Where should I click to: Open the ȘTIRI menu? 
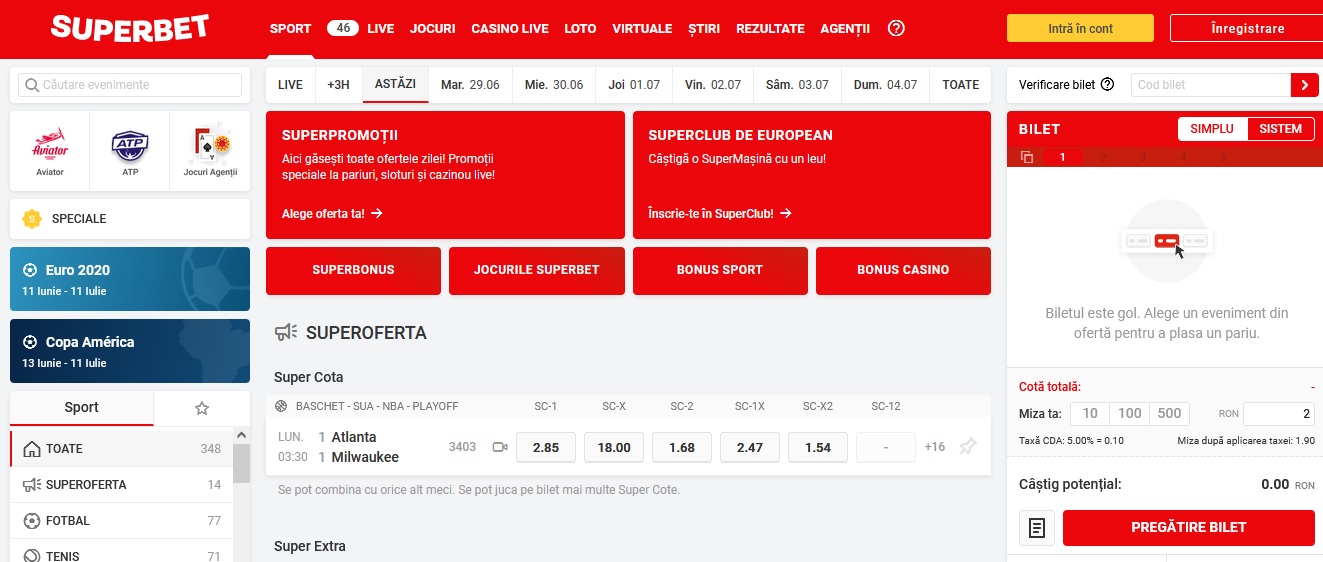(704, 29)
